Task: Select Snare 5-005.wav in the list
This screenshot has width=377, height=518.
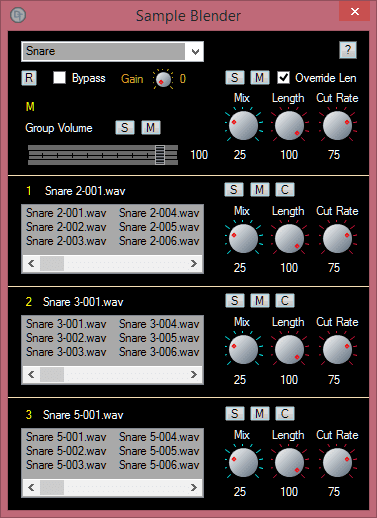Action: tap(159, 451)
